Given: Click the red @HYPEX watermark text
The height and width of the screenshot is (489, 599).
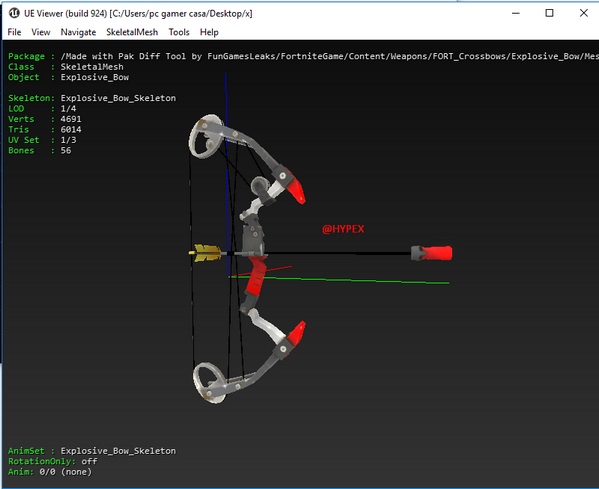Looking at the screenshot, I should click(343, 229).
